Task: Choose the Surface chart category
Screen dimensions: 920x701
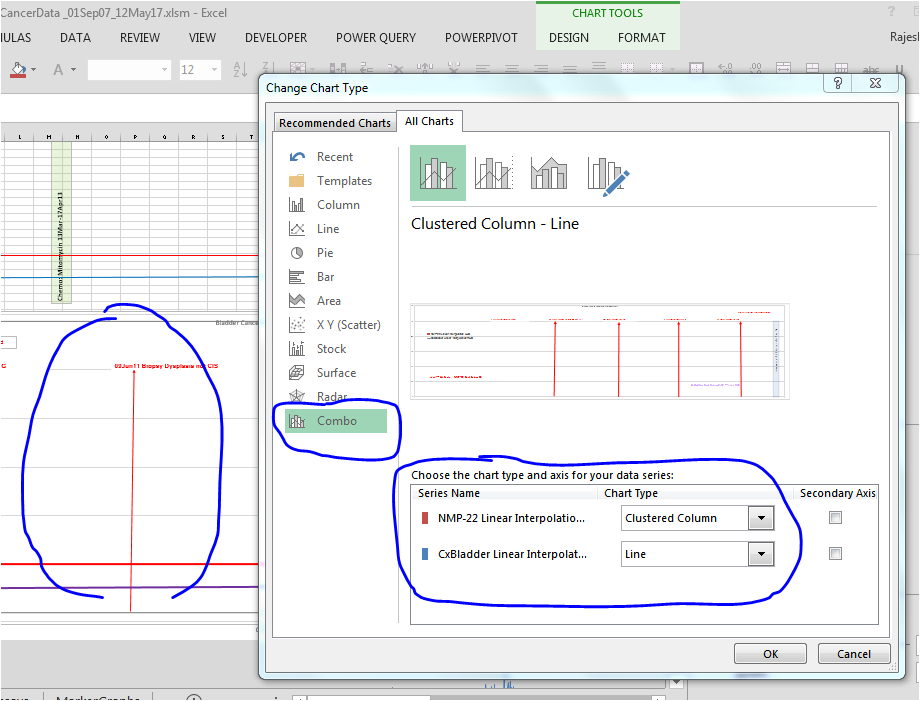Action: tap(334, 373)
